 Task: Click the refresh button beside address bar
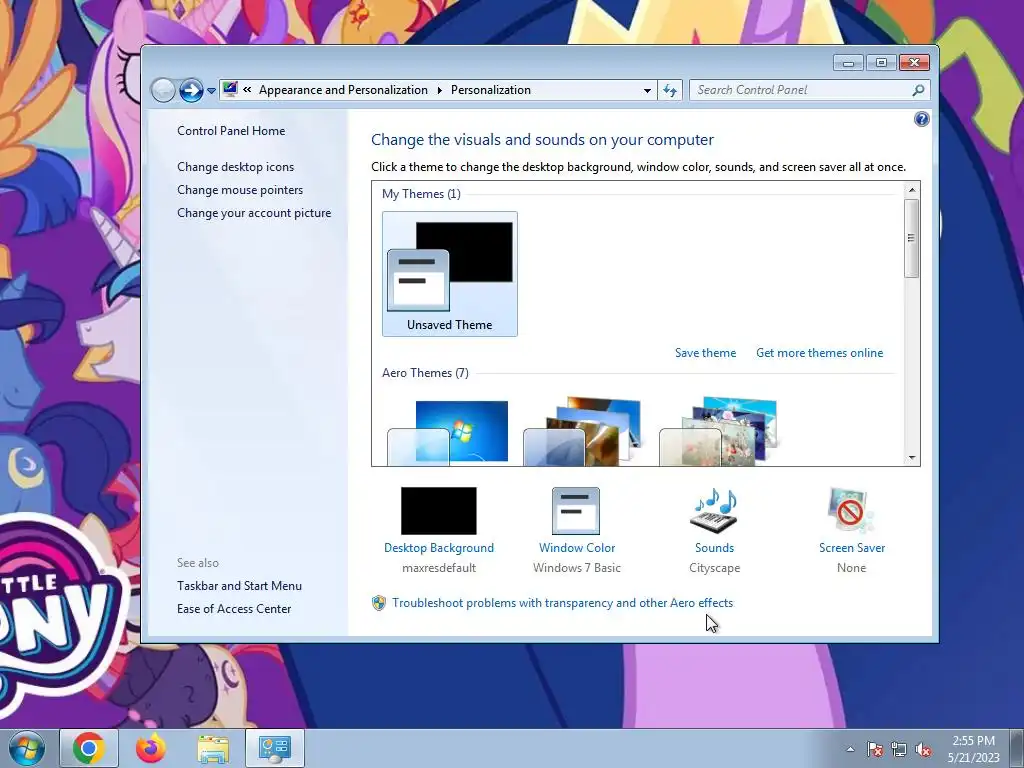(x=670, y=90)
